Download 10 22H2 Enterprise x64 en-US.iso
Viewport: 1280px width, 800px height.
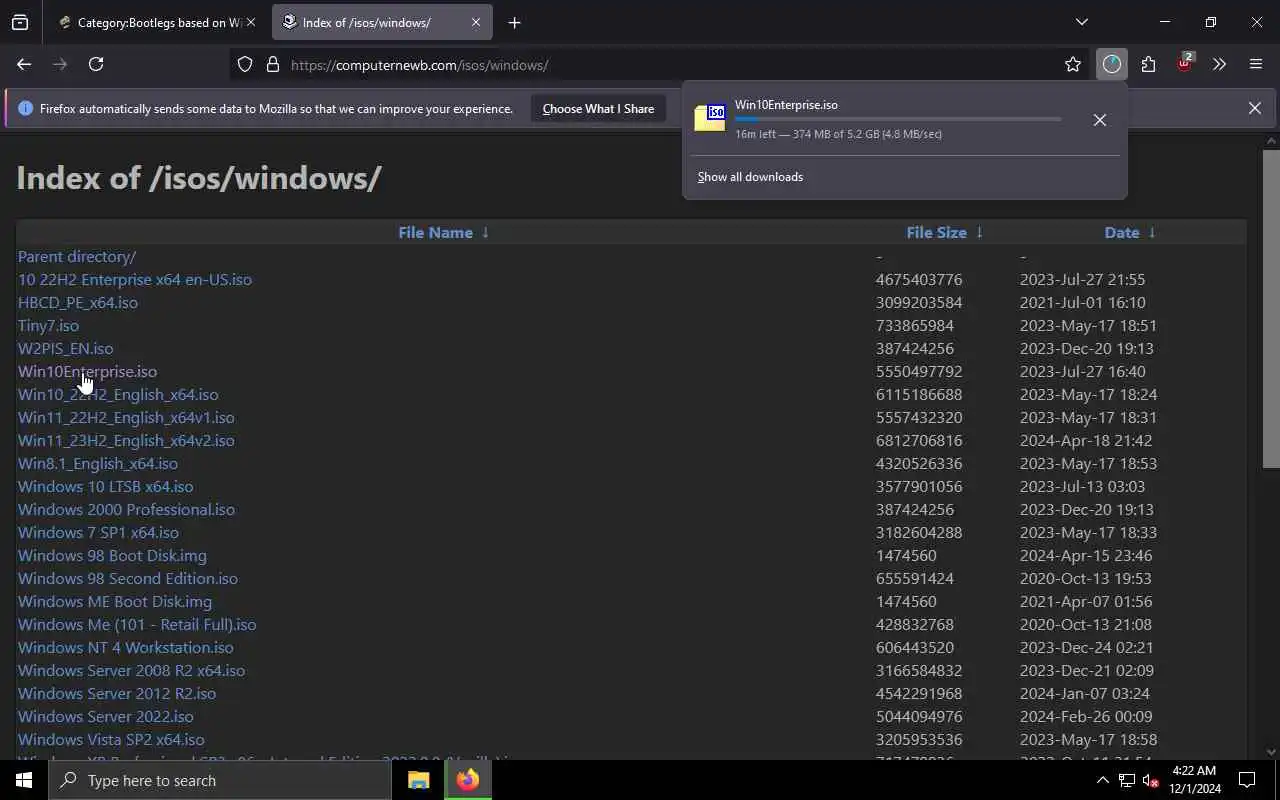pyautogui.click(x=135, y=280)
